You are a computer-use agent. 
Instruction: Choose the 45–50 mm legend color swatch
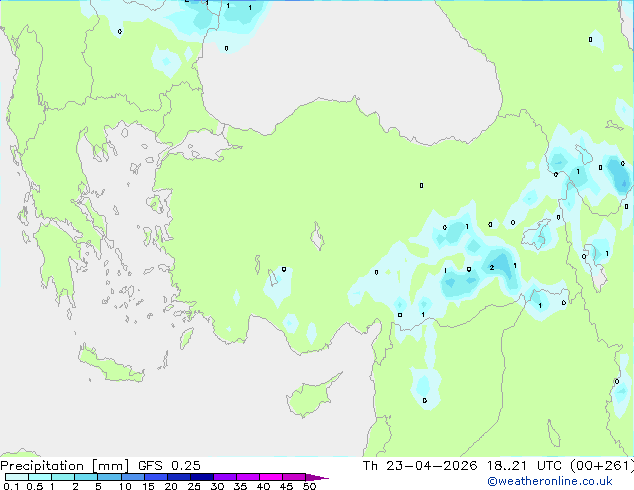pos(294,477)
